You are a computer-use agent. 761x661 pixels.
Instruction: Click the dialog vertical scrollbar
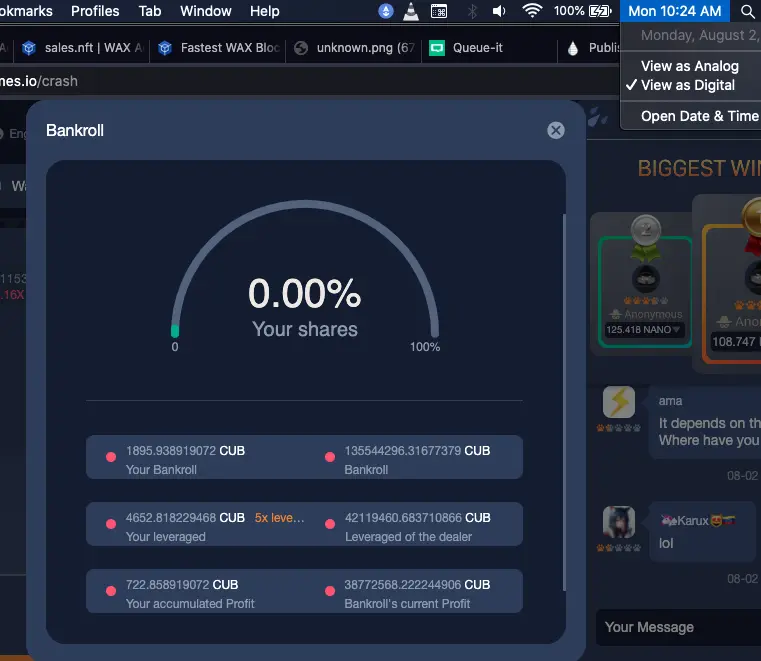click(x=564, y=402)
